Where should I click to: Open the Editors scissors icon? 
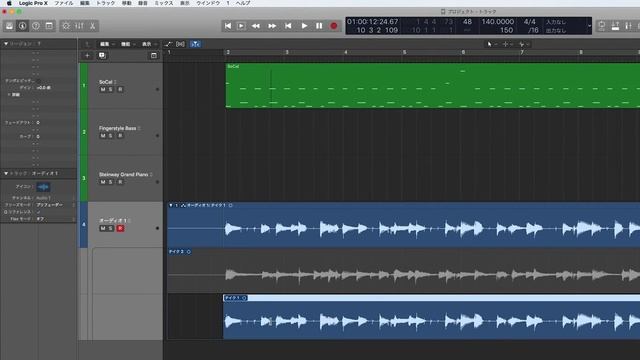click(93, 26)
